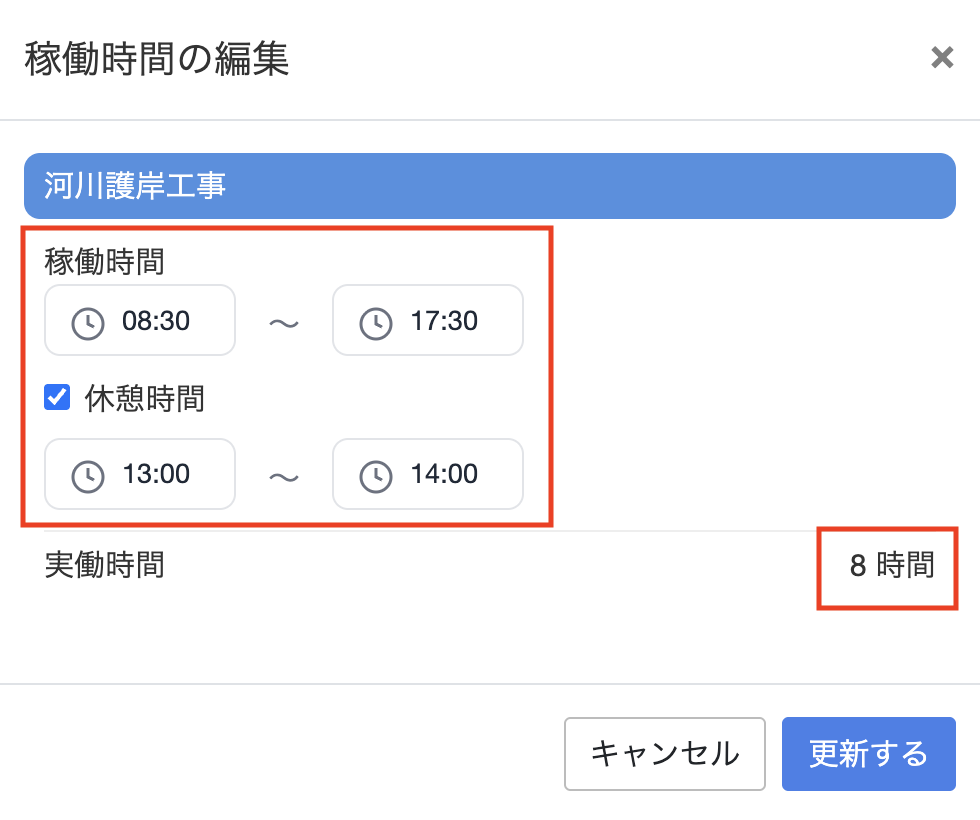The height and width of the screenshot is (820, 980).
Task: Edit the 17:30 end time field
Action: [428, 320]
